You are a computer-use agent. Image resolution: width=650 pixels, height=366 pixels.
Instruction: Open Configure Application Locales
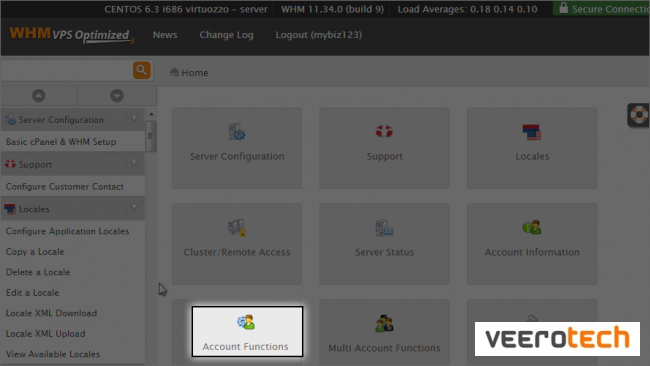click(x=68, y=231)
